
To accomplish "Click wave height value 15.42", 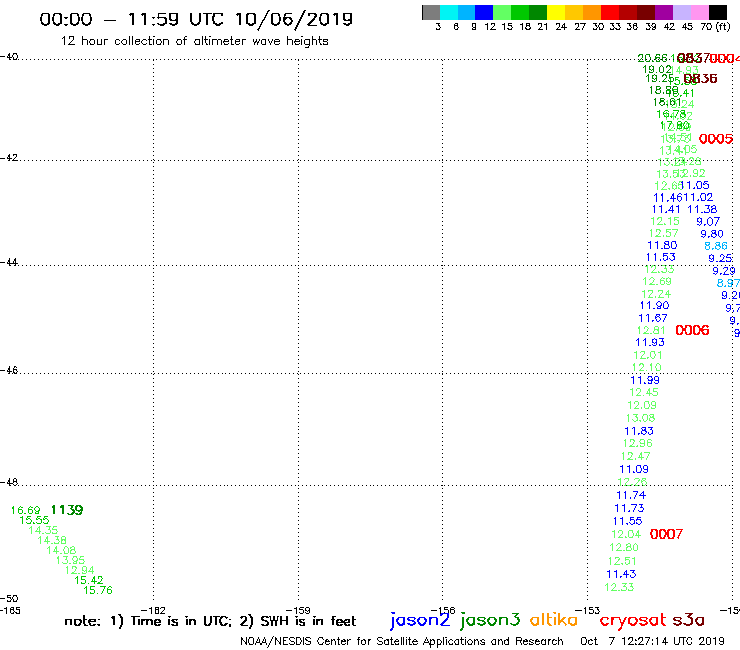I will coord(89,580).
